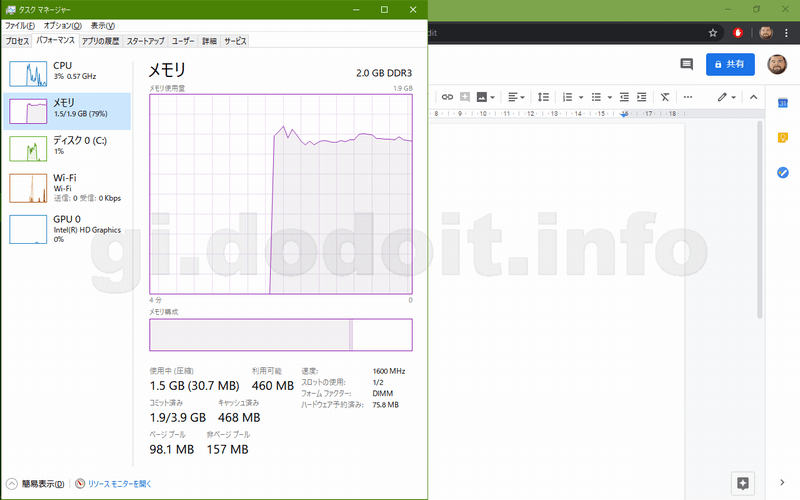This screenshot has width=800, height=500.
Task: Open text alignment dropdown in Docs
Action: point(516,97)
